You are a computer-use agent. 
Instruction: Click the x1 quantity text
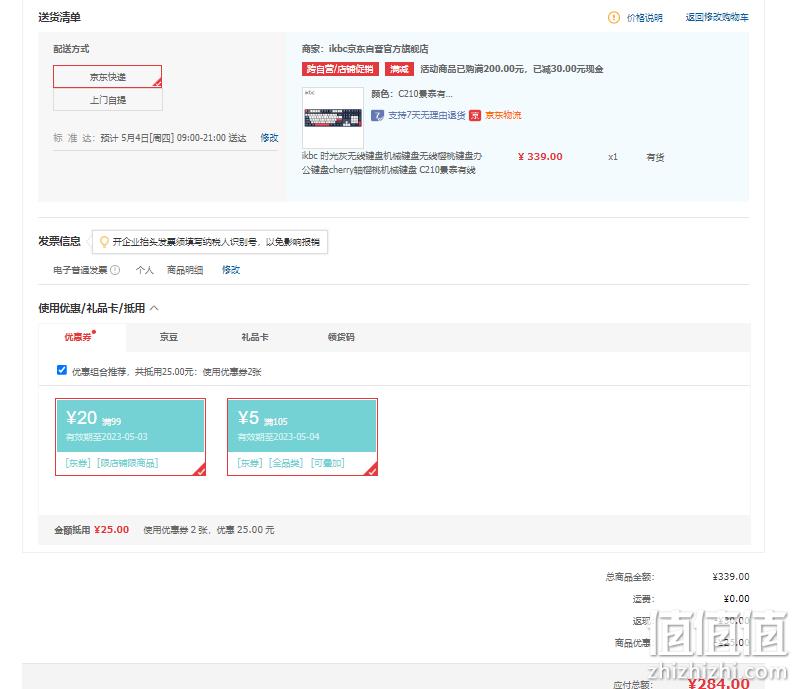(612, 157)
